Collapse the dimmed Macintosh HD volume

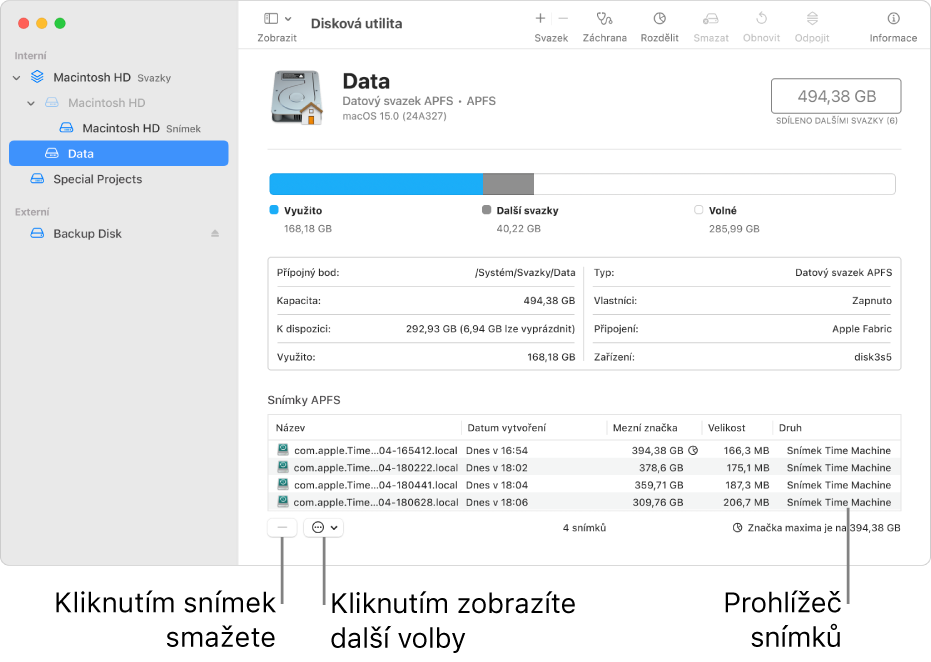point(31,103)
